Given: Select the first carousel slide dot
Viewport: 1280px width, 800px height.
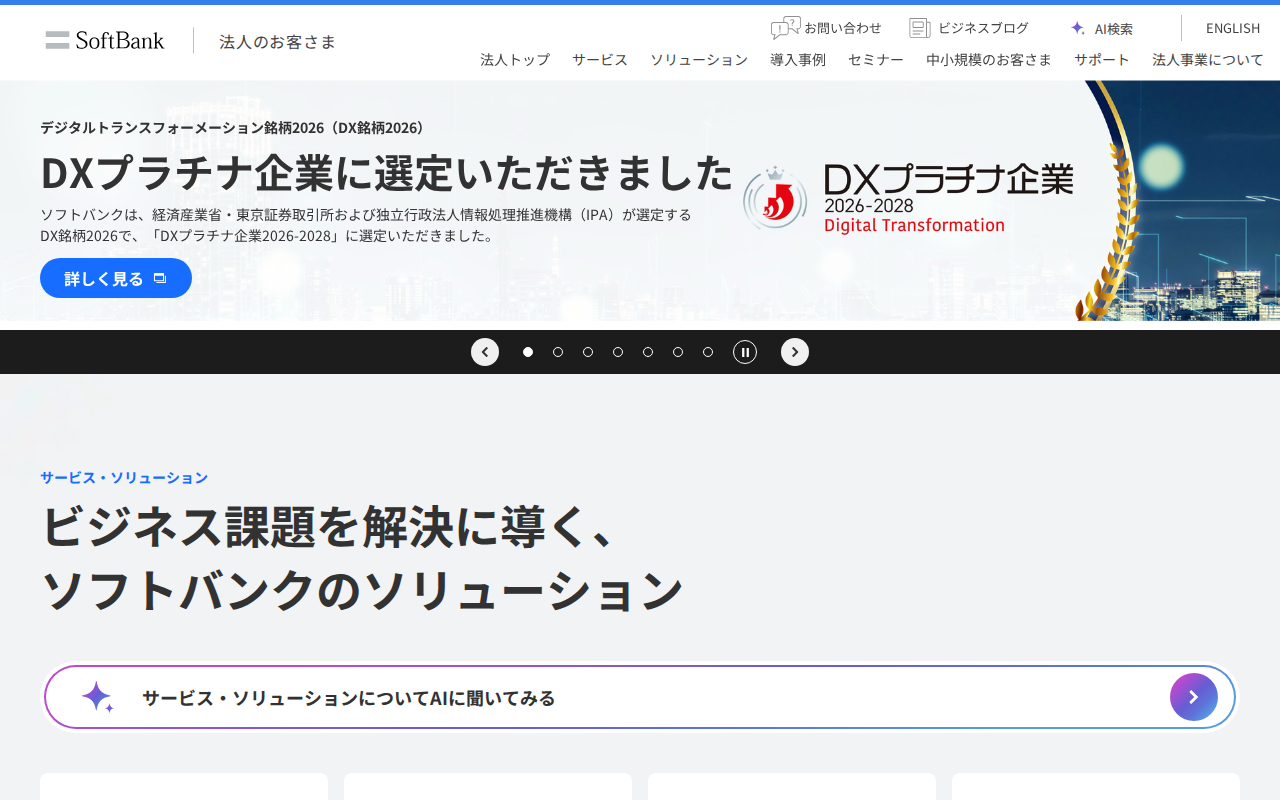Looking at the screenshot, I should click(528, 352).
